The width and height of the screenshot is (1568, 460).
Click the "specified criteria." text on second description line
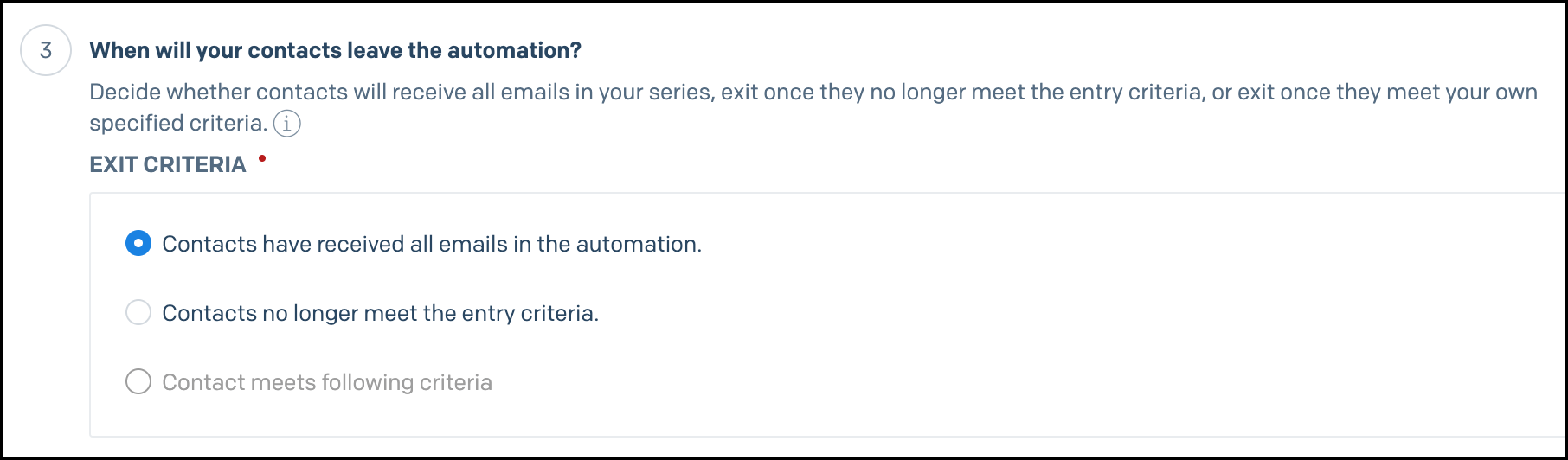179,123
